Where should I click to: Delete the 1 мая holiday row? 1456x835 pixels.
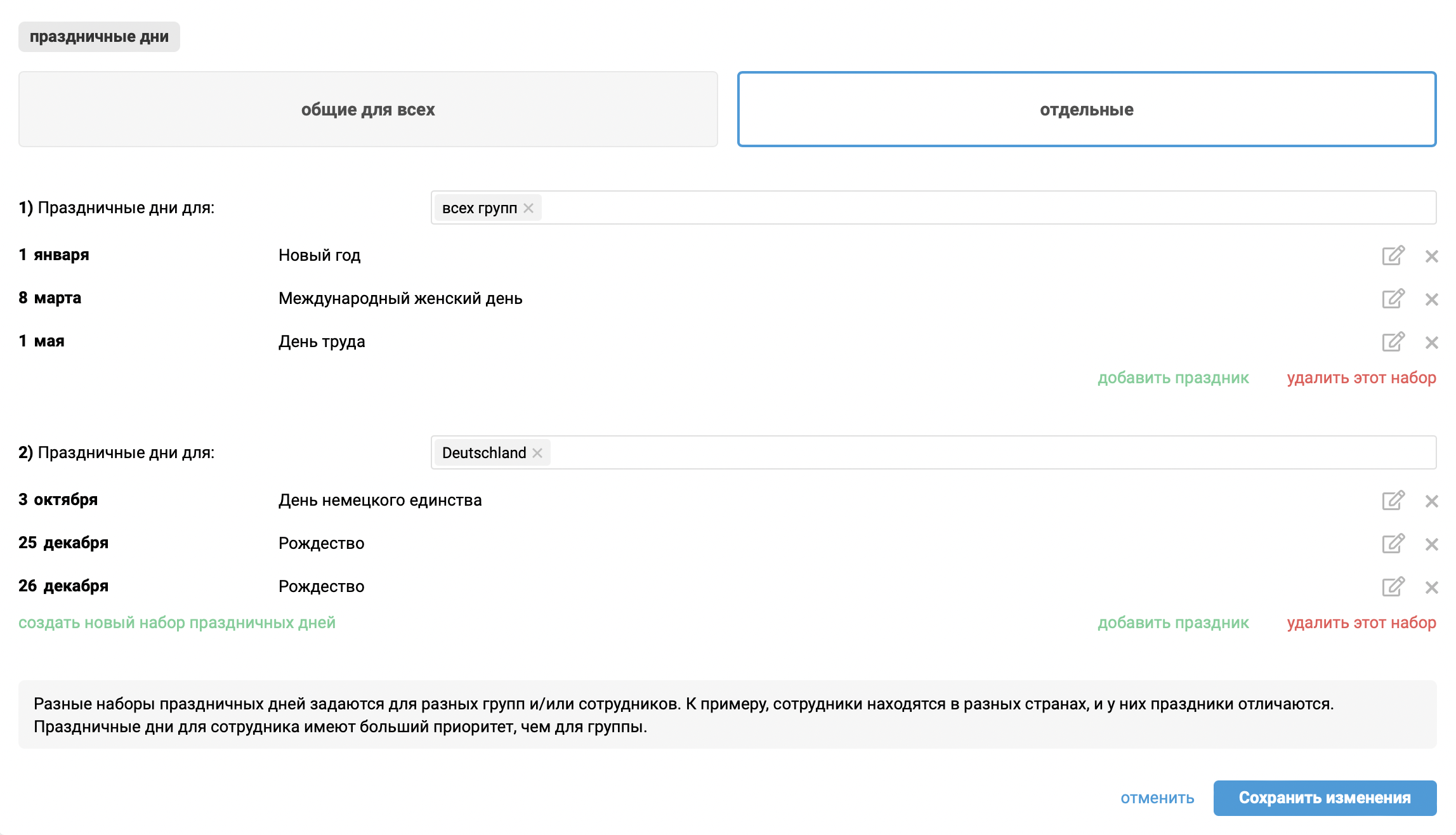[1431, 343]
